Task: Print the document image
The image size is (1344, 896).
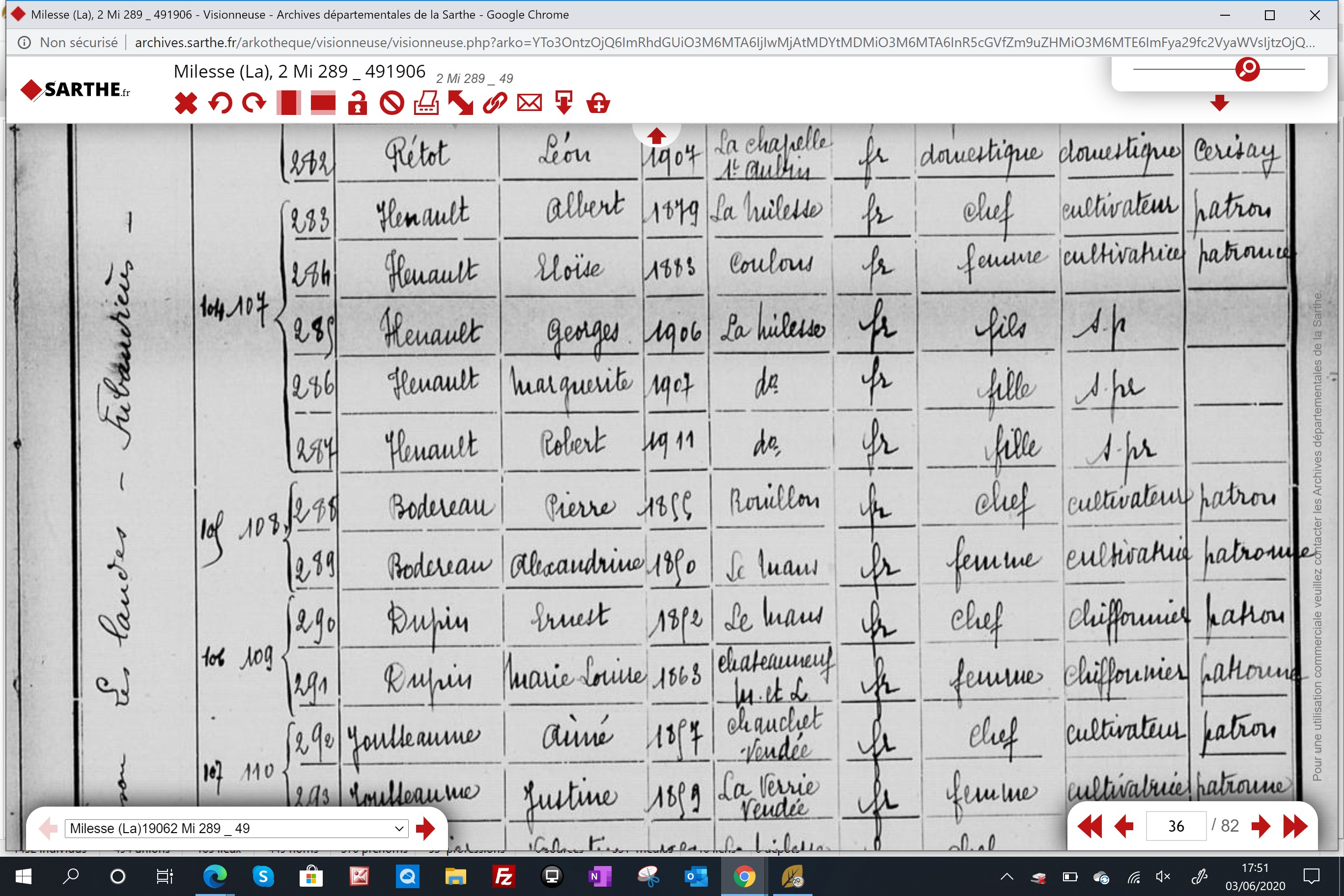Action: pyautogui.click(x=426, y=104)
